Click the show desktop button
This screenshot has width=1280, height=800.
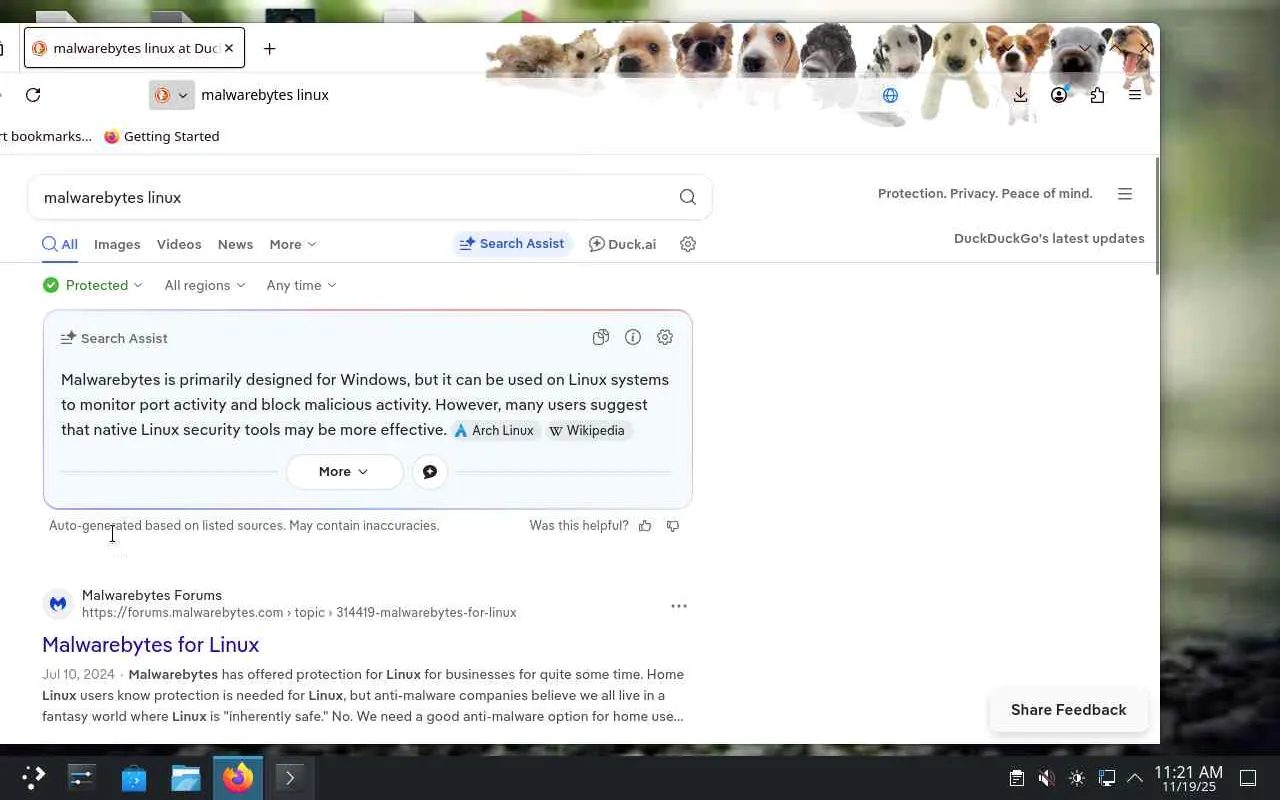tap(1248, 778)
